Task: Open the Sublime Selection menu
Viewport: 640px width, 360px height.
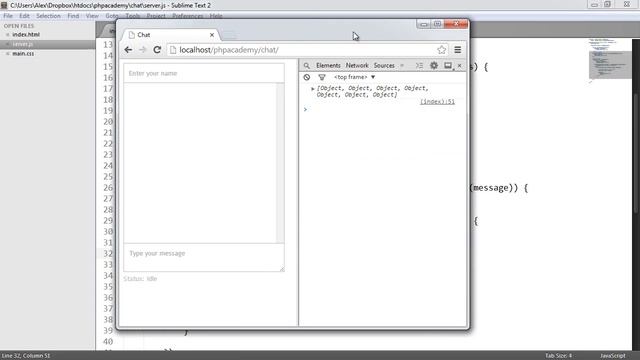Action: pyautogui.click(x=48, y=16)
